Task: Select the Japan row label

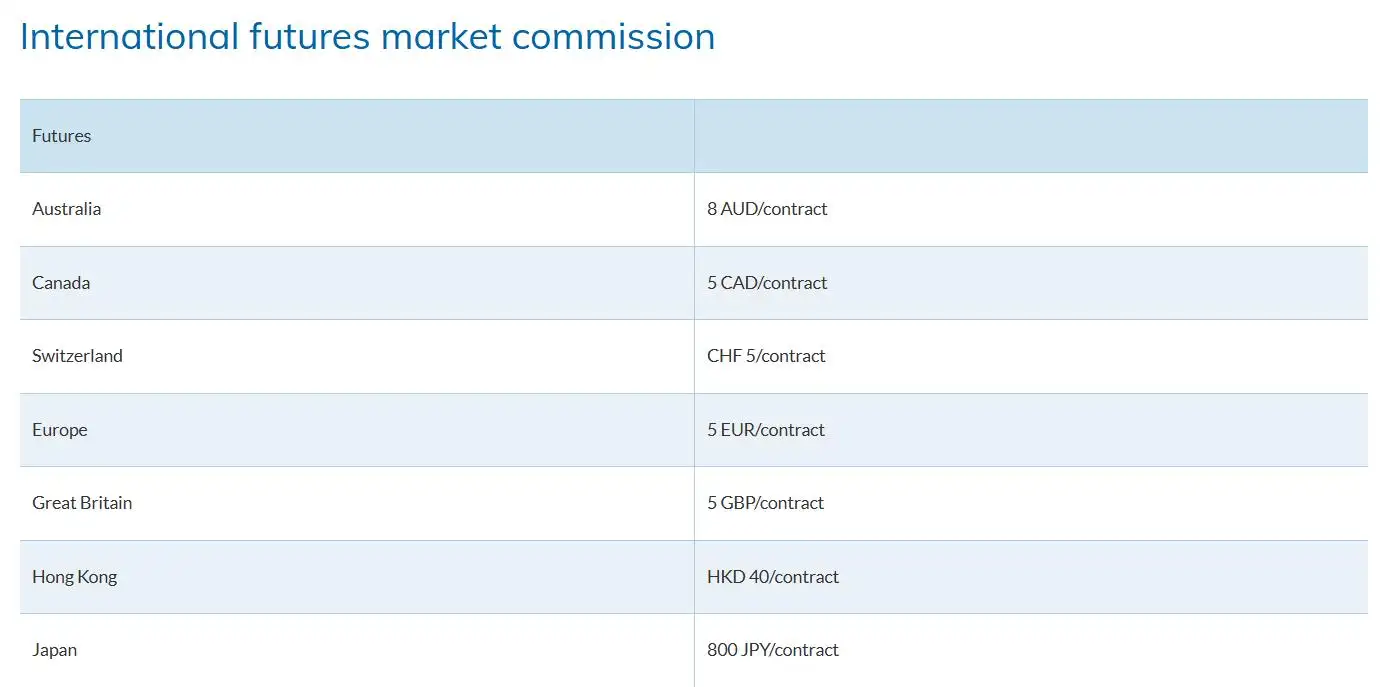Action: 54,650
